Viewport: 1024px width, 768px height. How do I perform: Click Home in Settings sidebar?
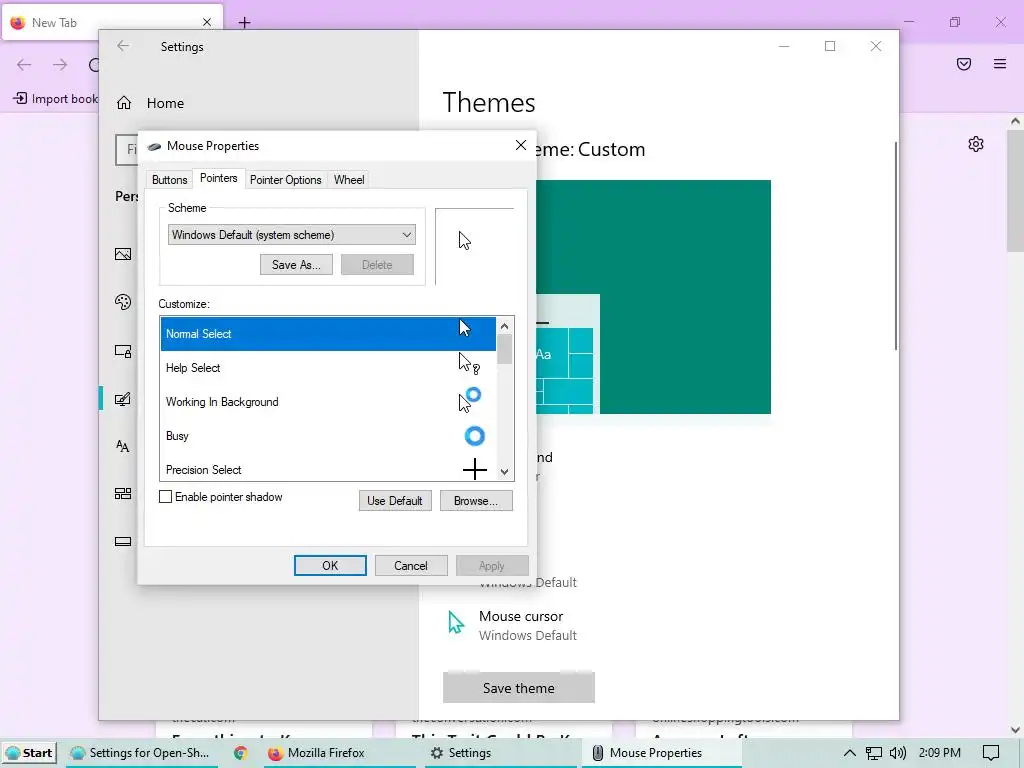click(x=165, y=103)
